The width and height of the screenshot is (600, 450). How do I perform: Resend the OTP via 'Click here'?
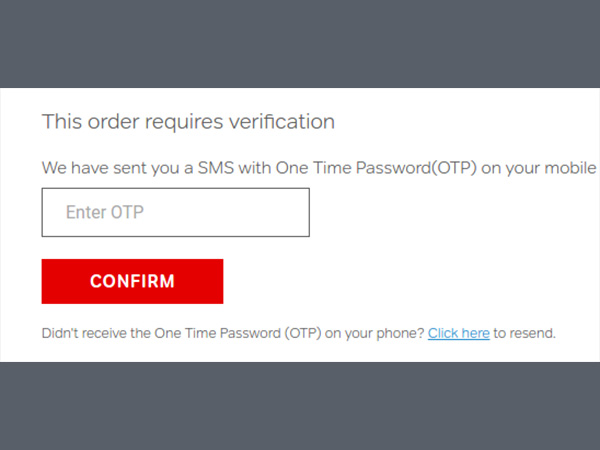(x=458, y=333)
